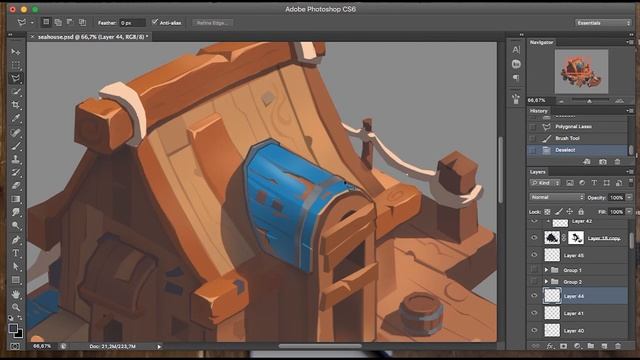The height and width of the screenshot is (360, 640).
Task: Hide Layer 40 with eye icon
Action: 534,330
